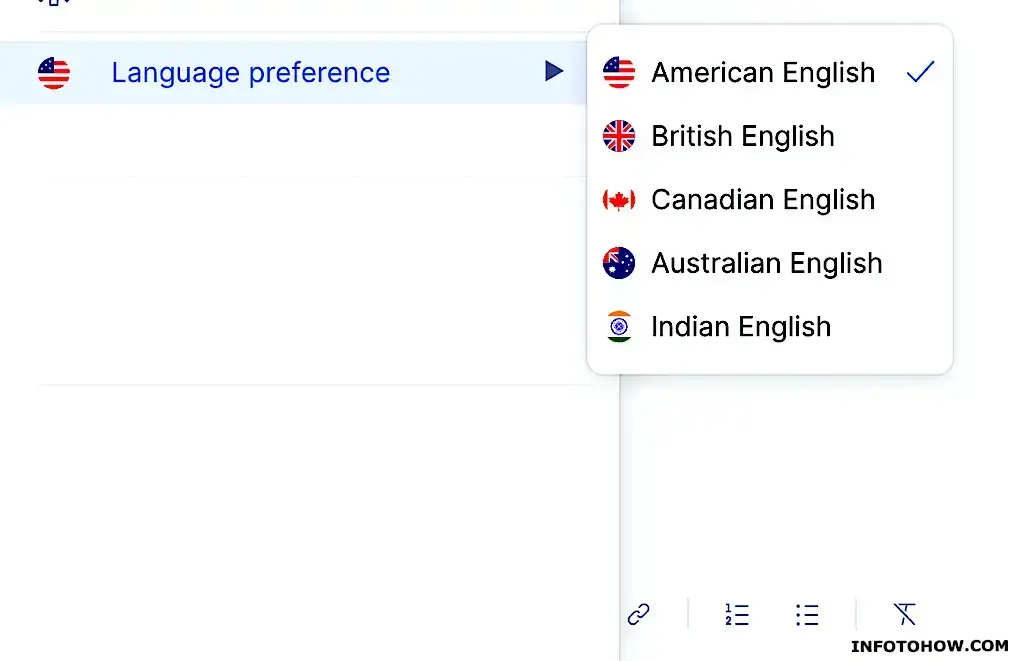Click the American English flag icon

click(619, 73)
